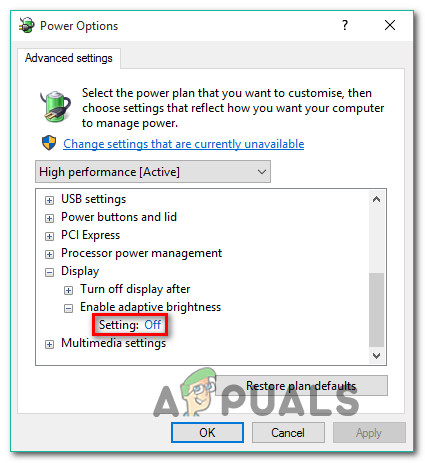Expand Turn off display after

(68, 290)
